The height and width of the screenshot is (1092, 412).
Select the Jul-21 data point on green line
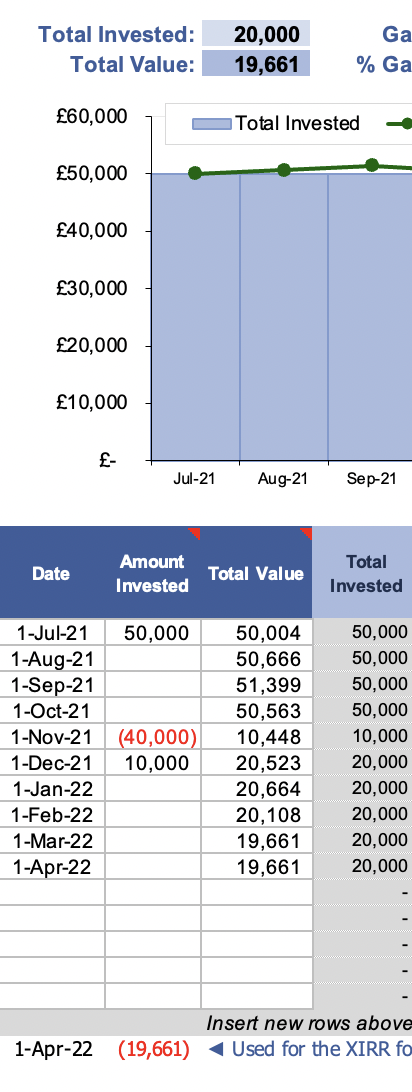click(195, 173)
